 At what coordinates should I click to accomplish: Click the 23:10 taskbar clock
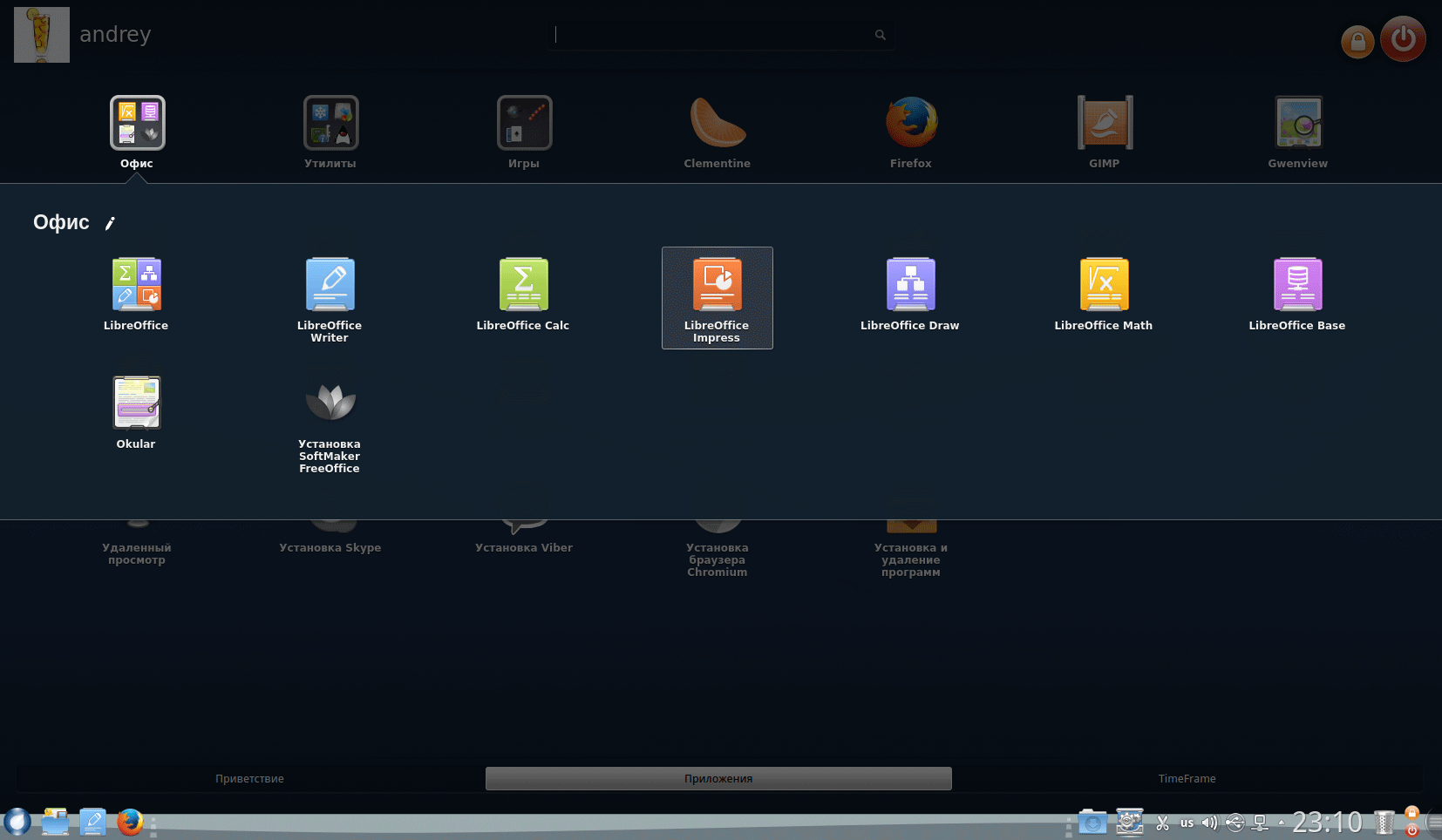pos(1326,822)
